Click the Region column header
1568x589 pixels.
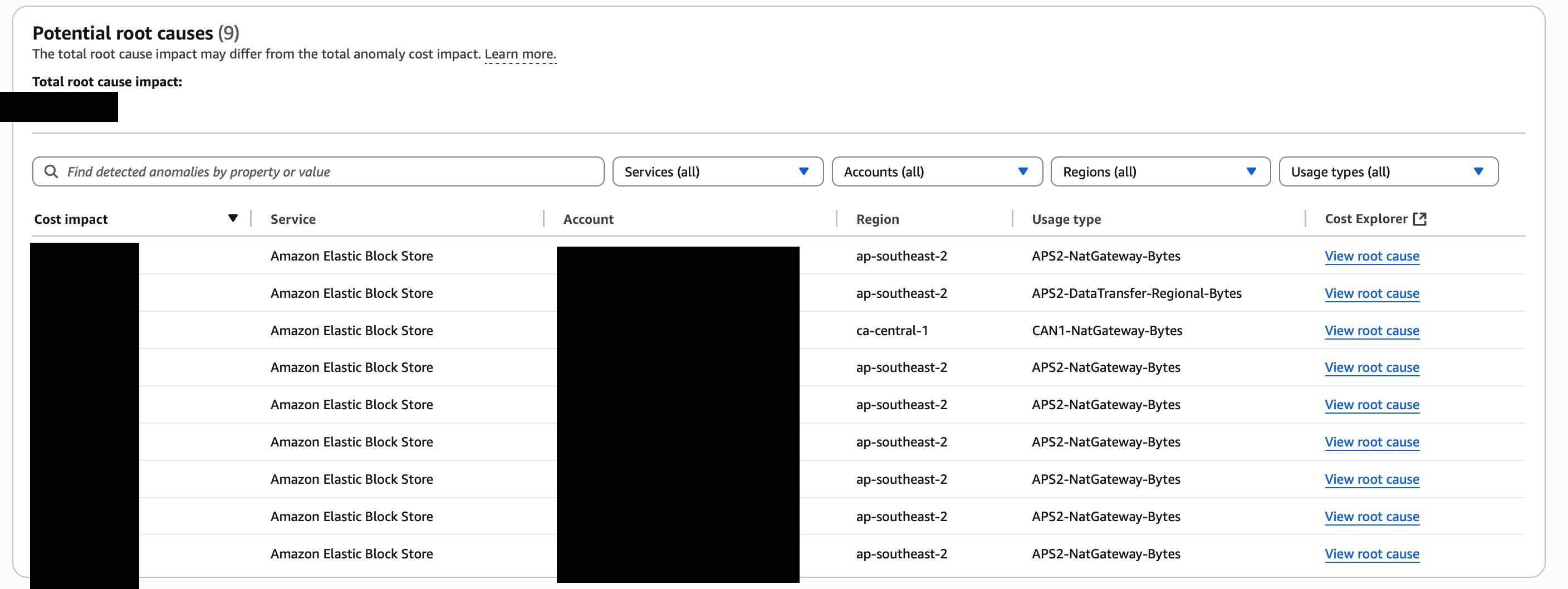coord(878,219)
